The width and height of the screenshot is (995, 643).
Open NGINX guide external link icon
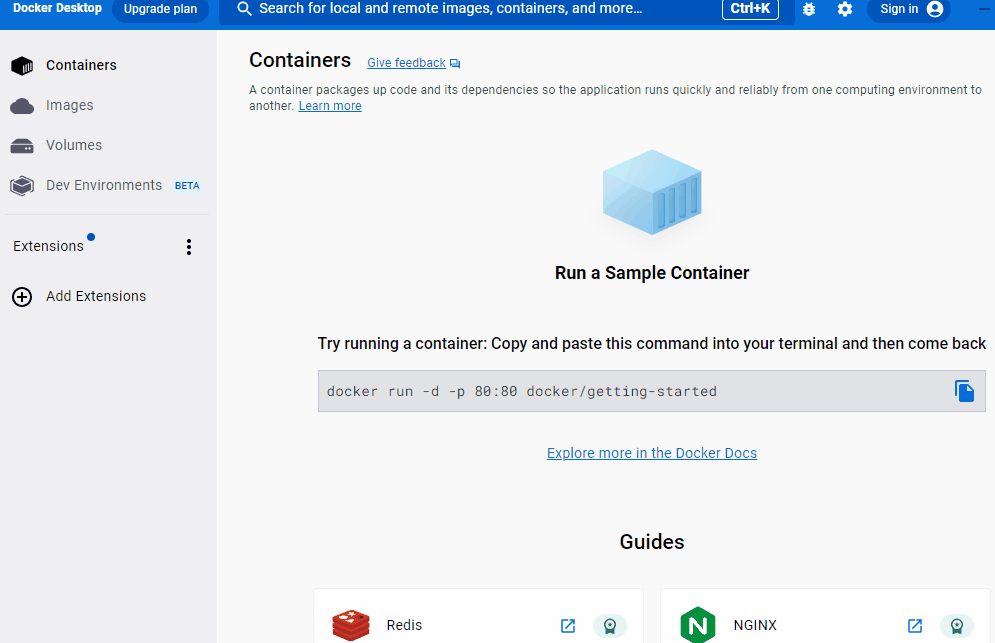click(915, 626)
